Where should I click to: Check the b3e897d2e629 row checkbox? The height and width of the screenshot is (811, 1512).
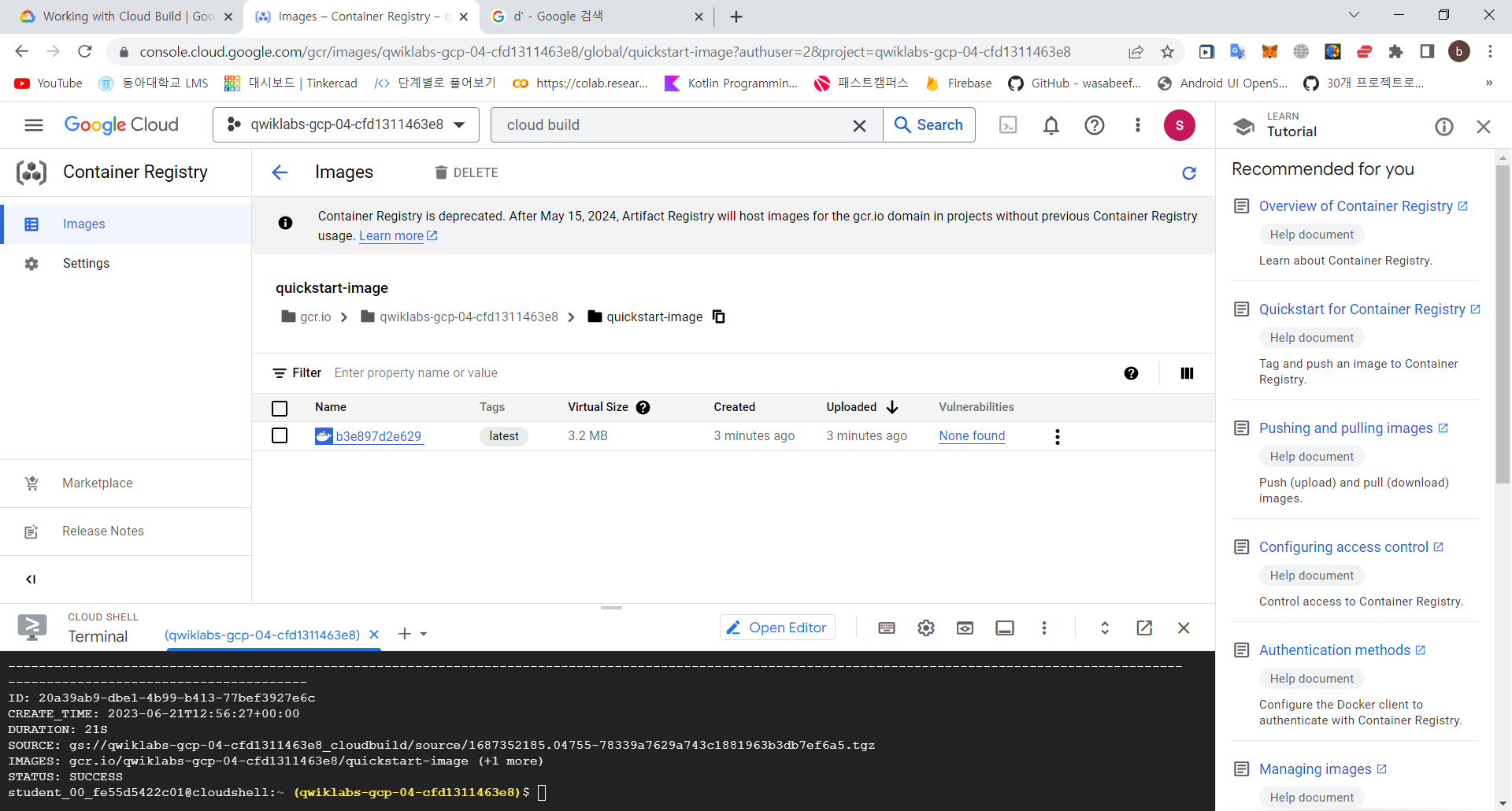point(280,435)
